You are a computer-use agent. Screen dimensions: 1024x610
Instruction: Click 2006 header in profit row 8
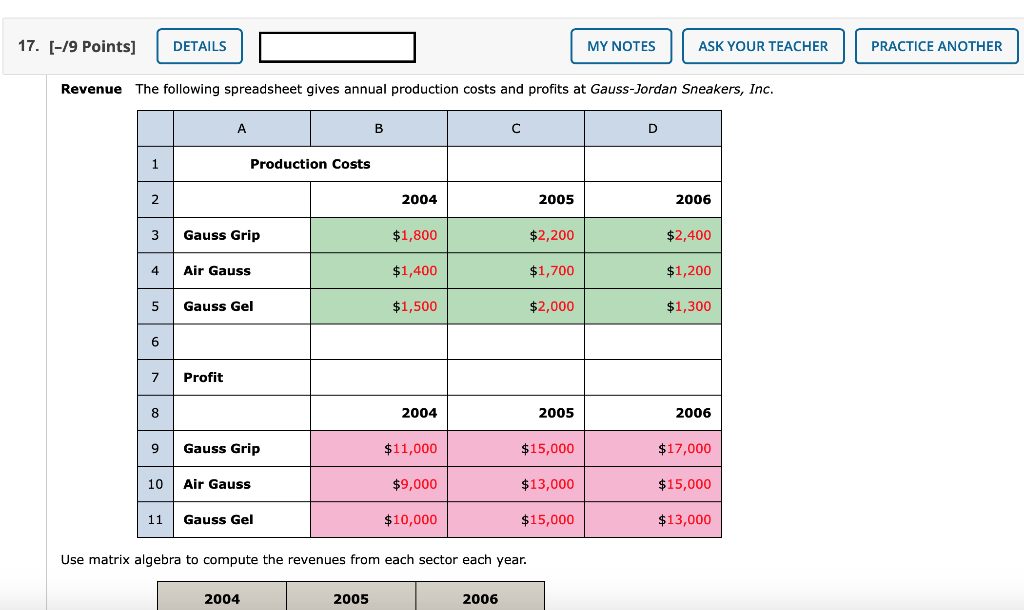click(653, 413)
